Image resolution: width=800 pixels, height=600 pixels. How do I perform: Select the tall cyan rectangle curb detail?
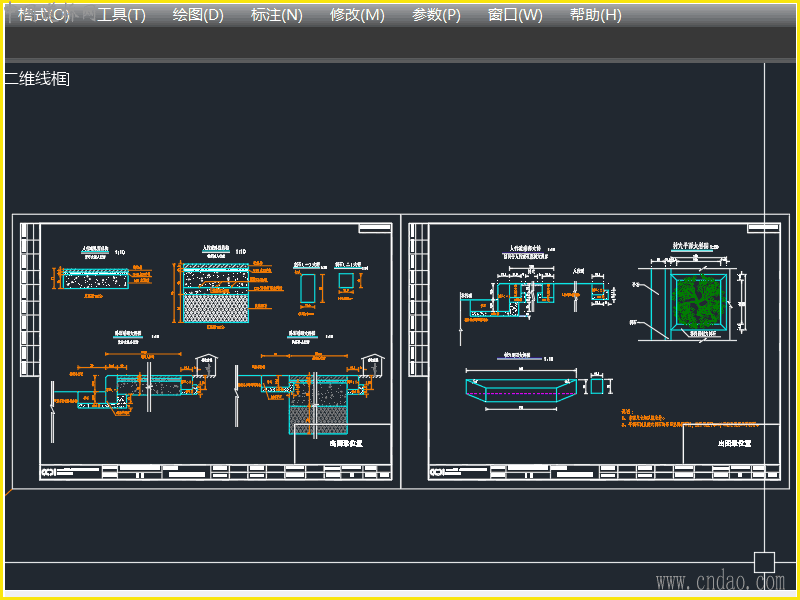(306, 290)
